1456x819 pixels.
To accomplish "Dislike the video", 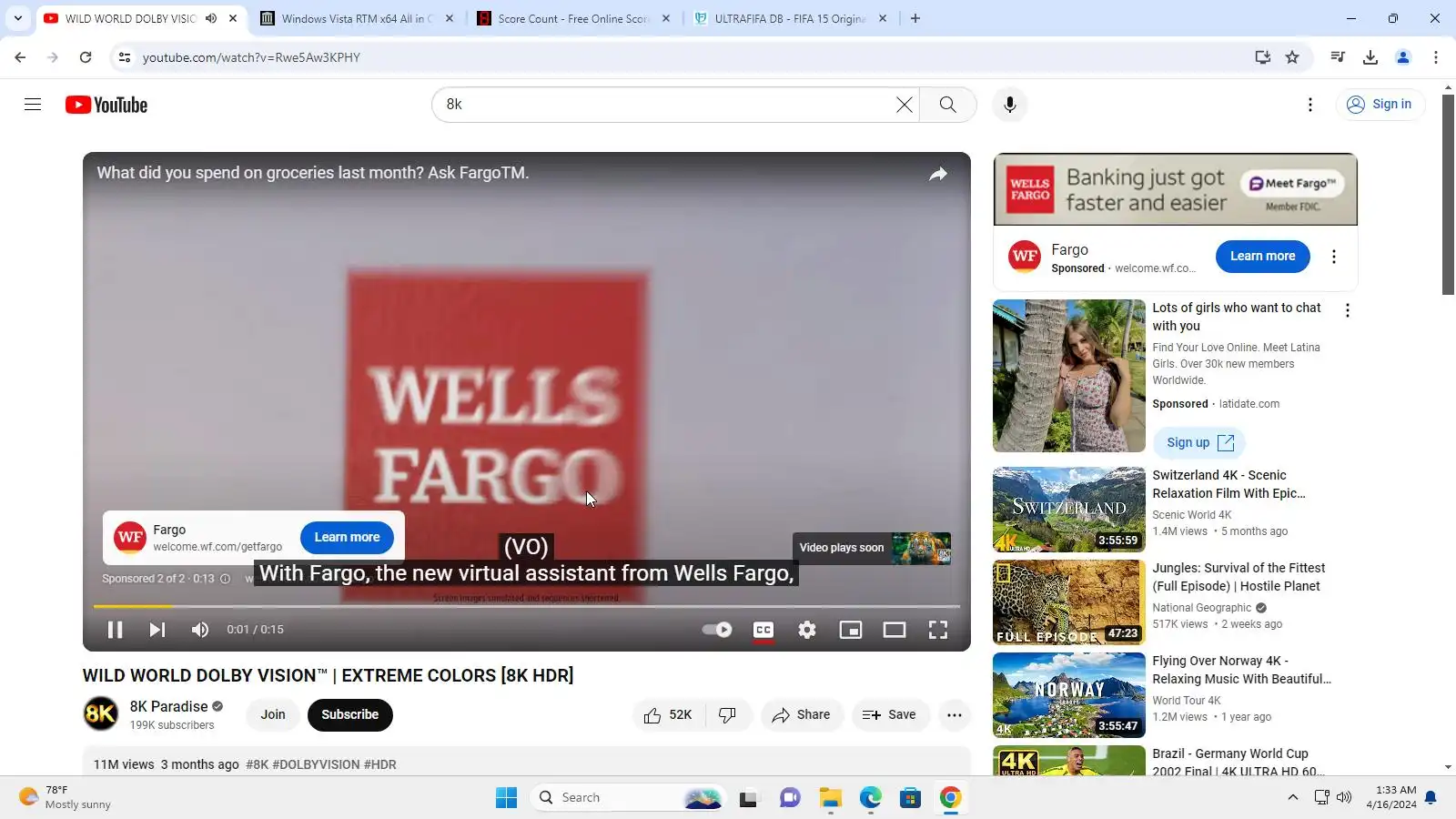I will pos(727,715).
